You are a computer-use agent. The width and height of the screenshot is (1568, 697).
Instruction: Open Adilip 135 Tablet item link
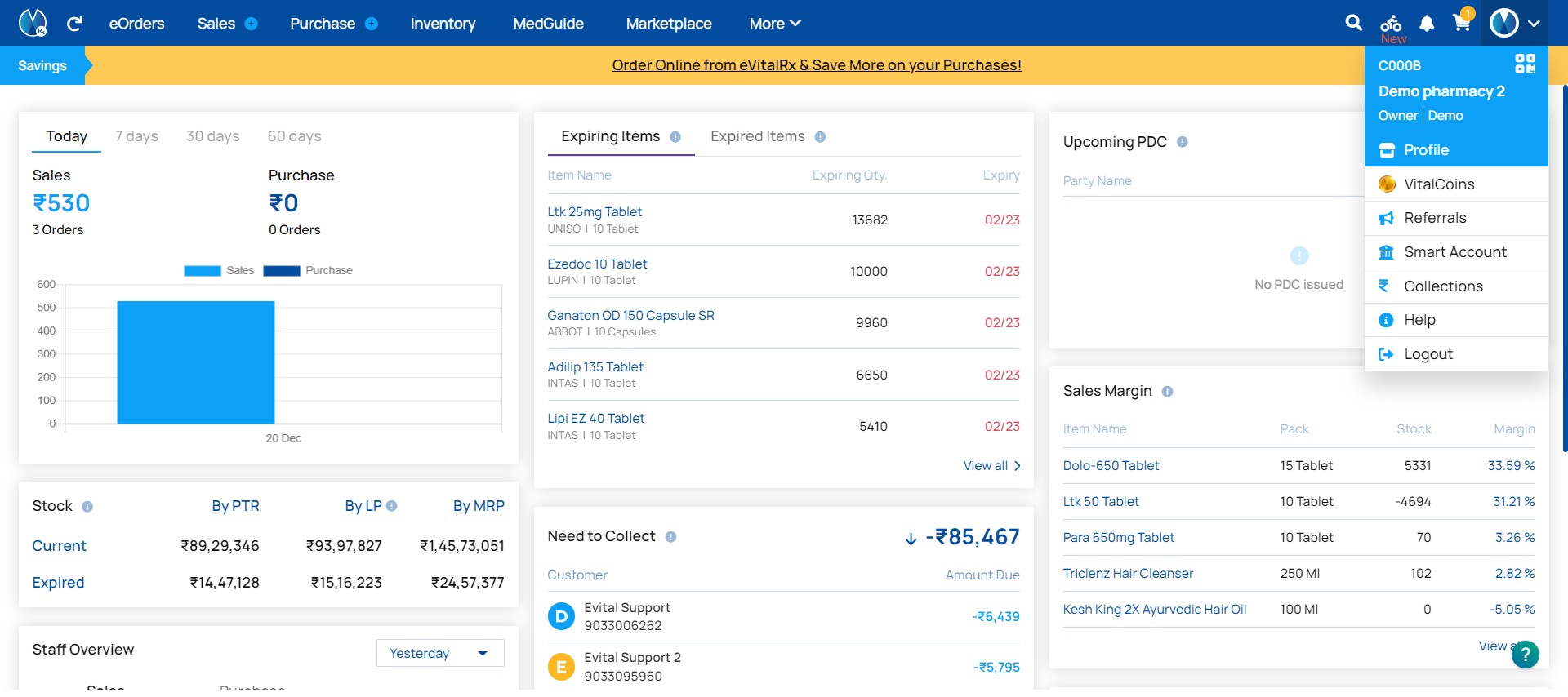pyautogui.click(x=595, y=367)
